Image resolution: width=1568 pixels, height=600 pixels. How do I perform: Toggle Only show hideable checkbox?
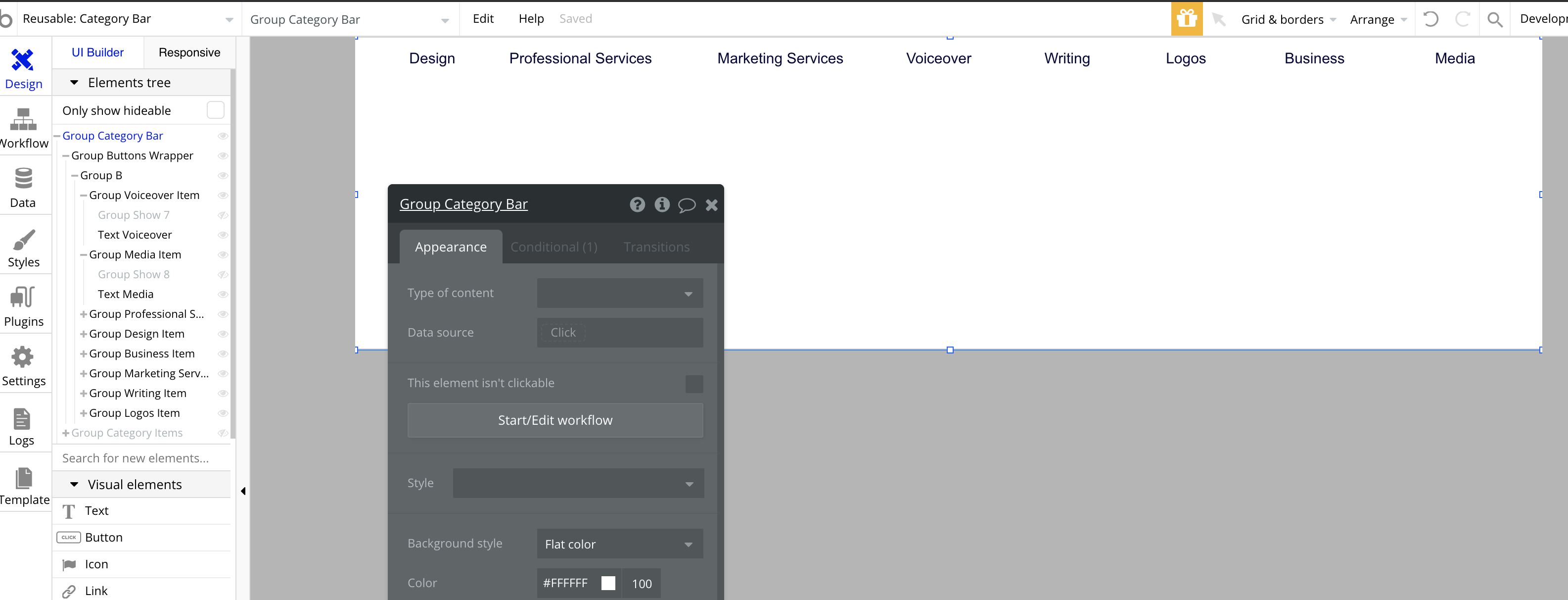[x=216, y=110]
